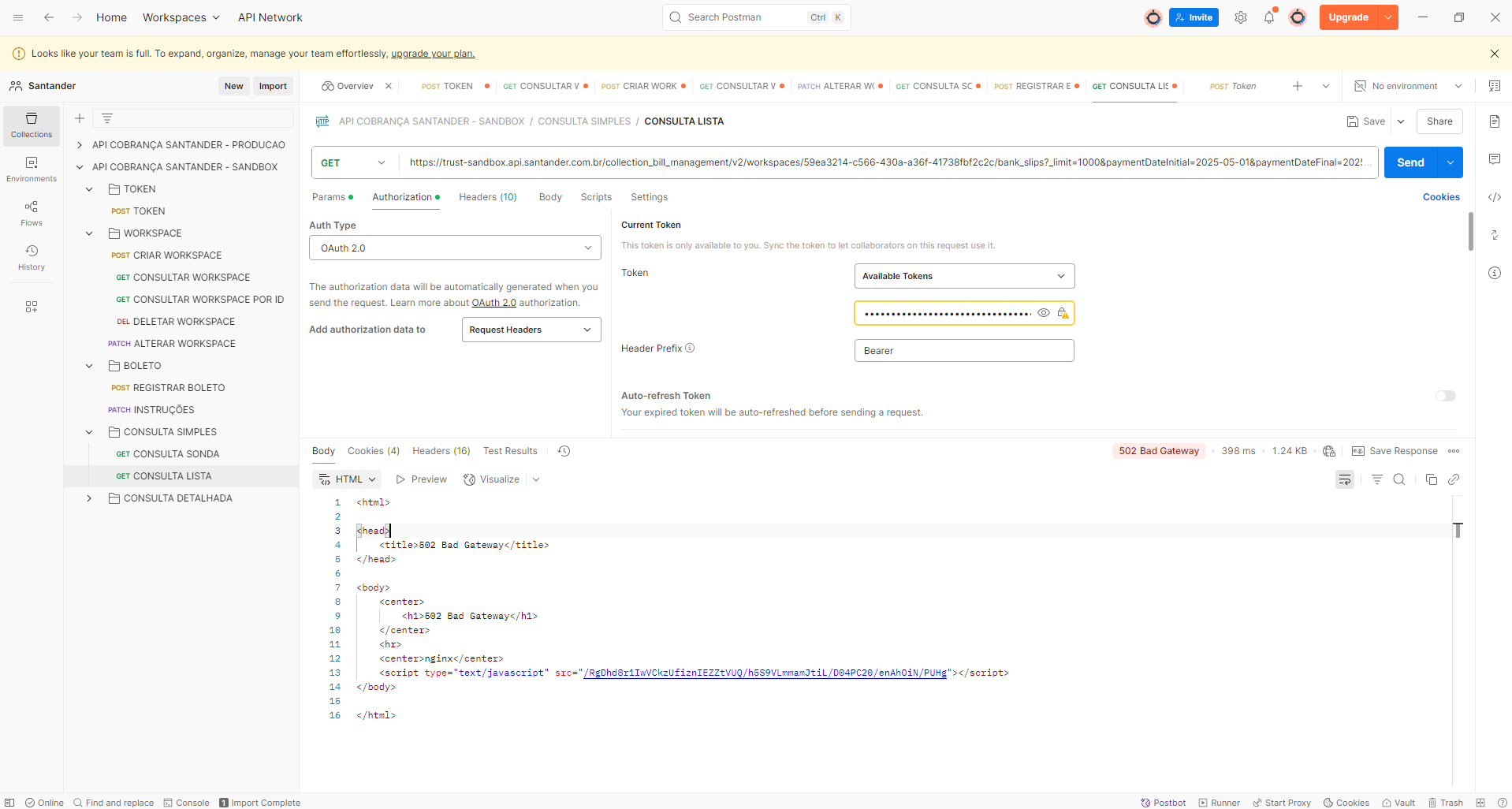The width and height of the screenshot is (1512, 809).
Task: Click Save Response button
Action: click(1395, 451)
